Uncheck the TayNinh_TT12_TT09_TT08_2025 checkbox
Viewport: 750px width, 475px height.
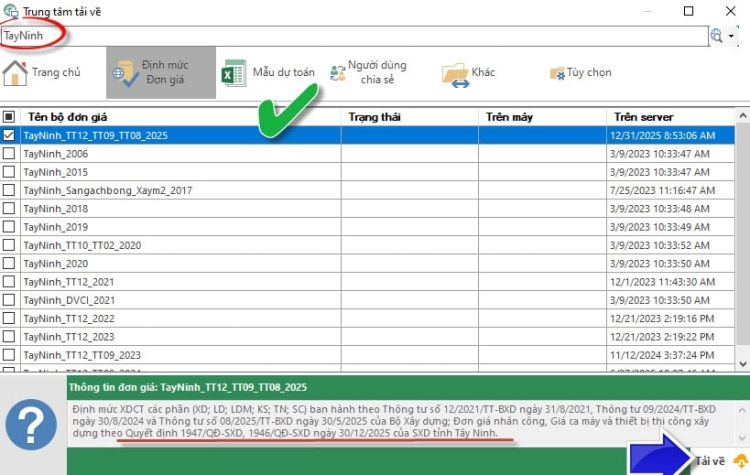(x=9, y=135)
